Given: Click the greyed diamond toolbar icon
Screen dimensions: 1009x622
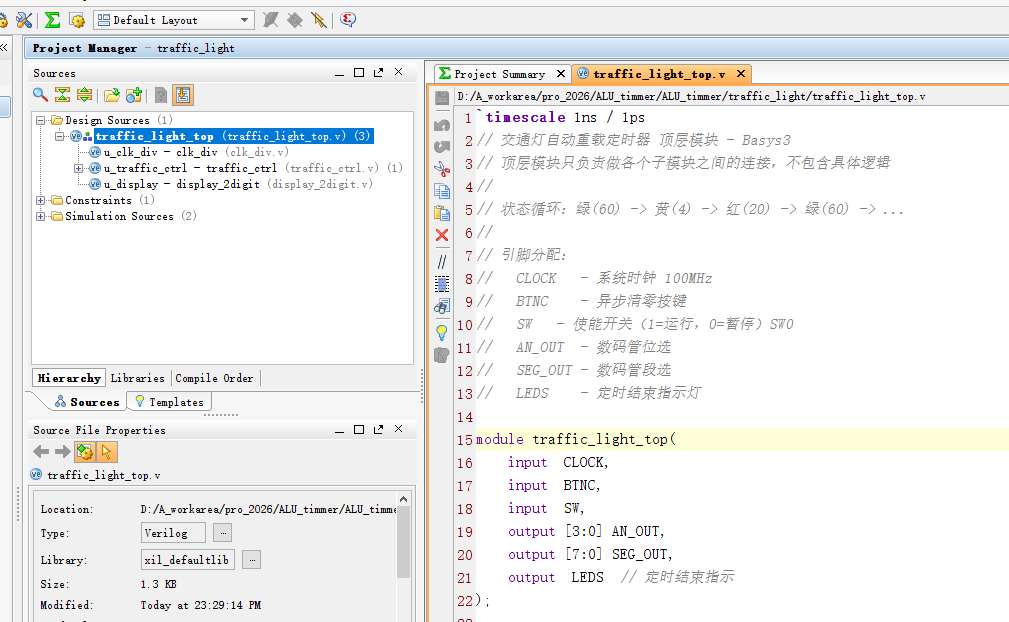Looking at the screenshot, I should (295, 20).
